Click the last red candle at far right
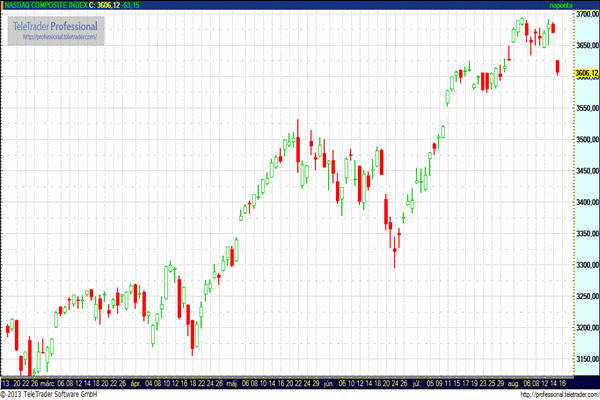The height and width of the screenshot is (400, 600). 558,66
